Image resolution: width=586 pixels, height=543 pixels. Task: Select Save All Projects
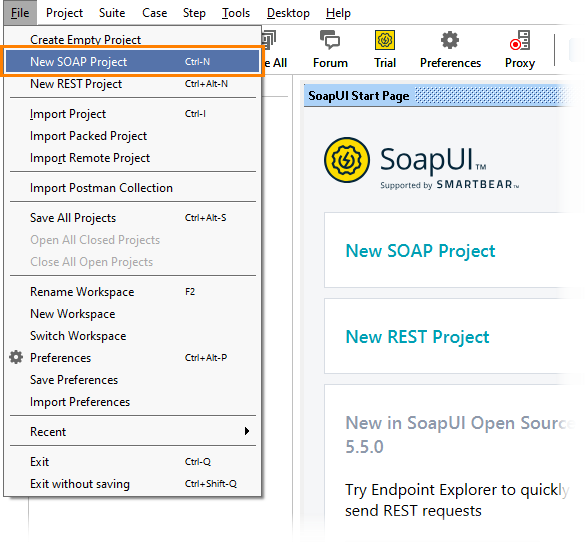tap(133, 217)
